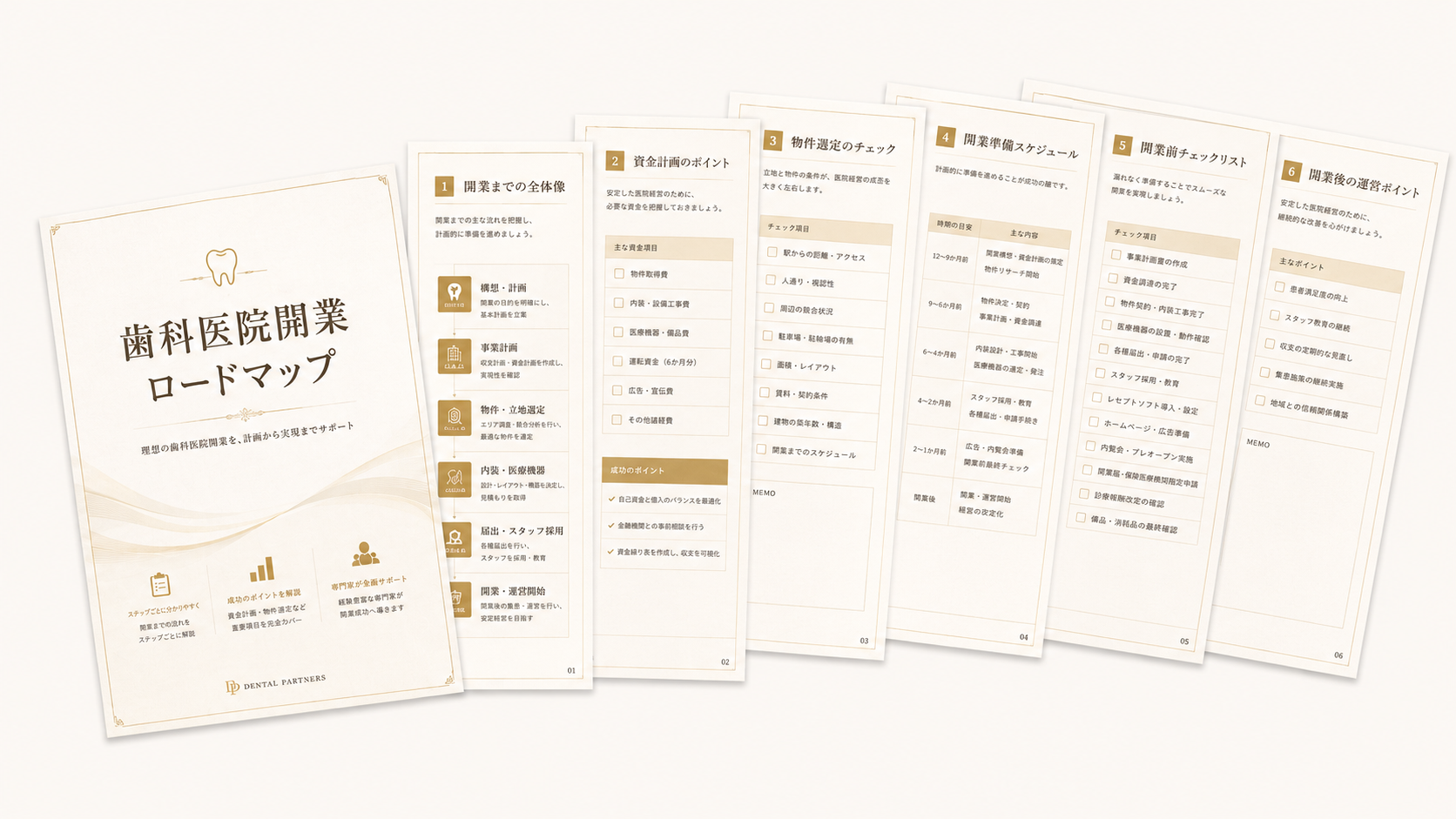Check the 人通り・視認性 checkbox

coord(771,280)
